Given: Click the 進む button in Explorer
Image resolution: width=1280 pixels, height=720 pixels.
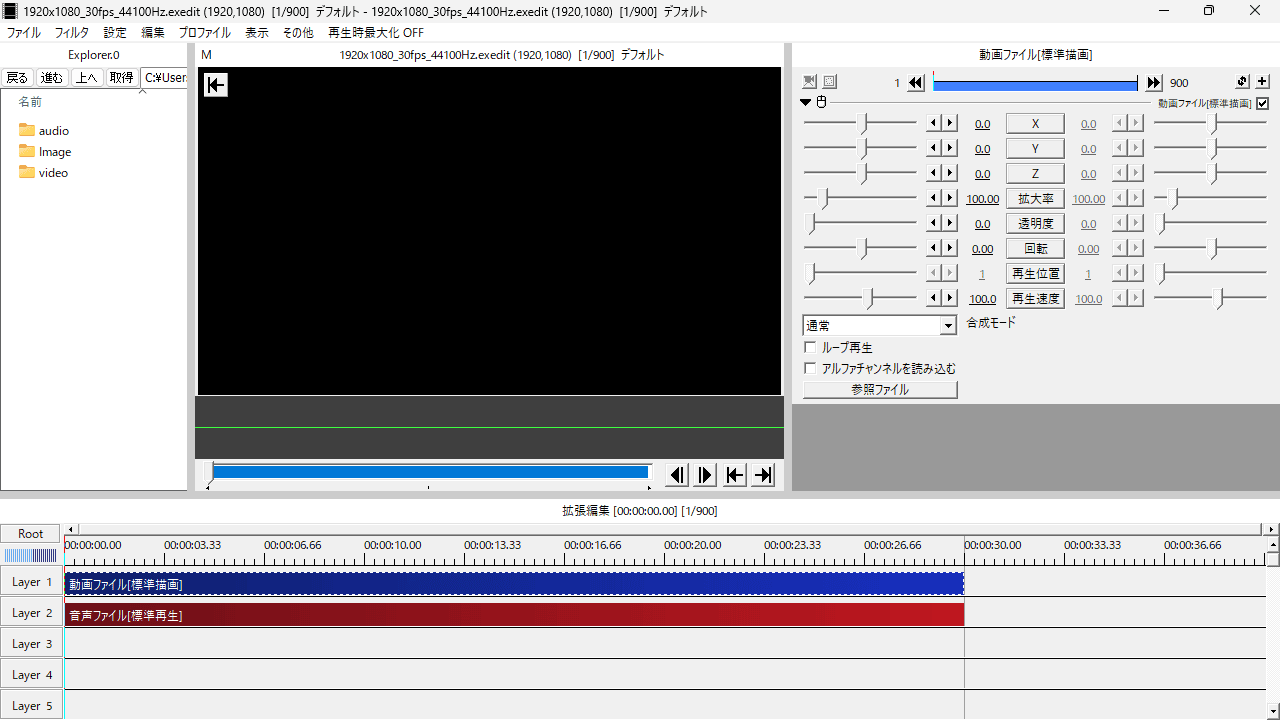Looking at the screenshot, I should (52, 77).
